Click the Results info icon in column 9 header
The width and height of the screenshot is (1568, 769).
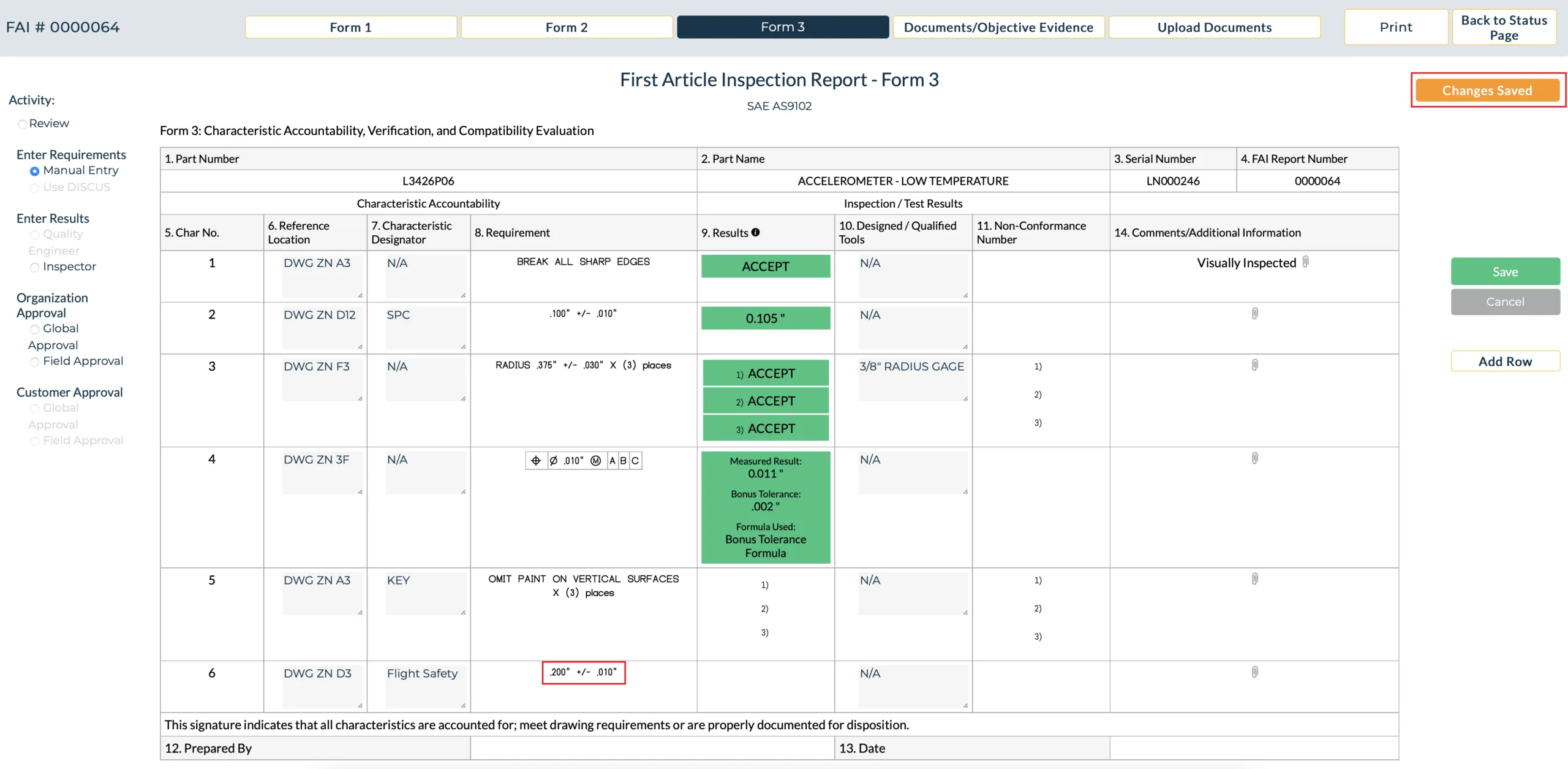(755, 232)
